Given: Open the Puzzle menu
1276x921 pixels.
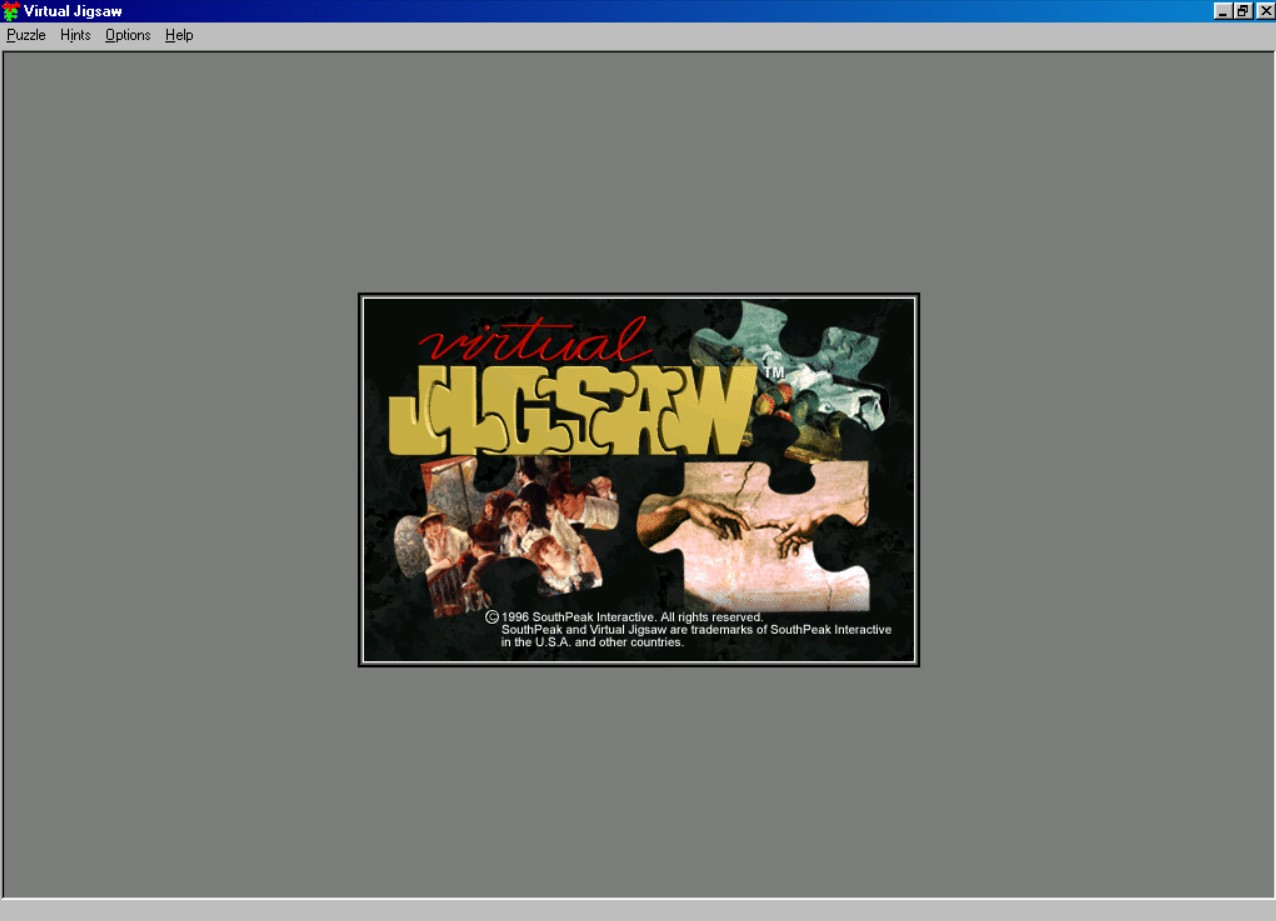Looking at the screenshot, I should pos(26,35).
